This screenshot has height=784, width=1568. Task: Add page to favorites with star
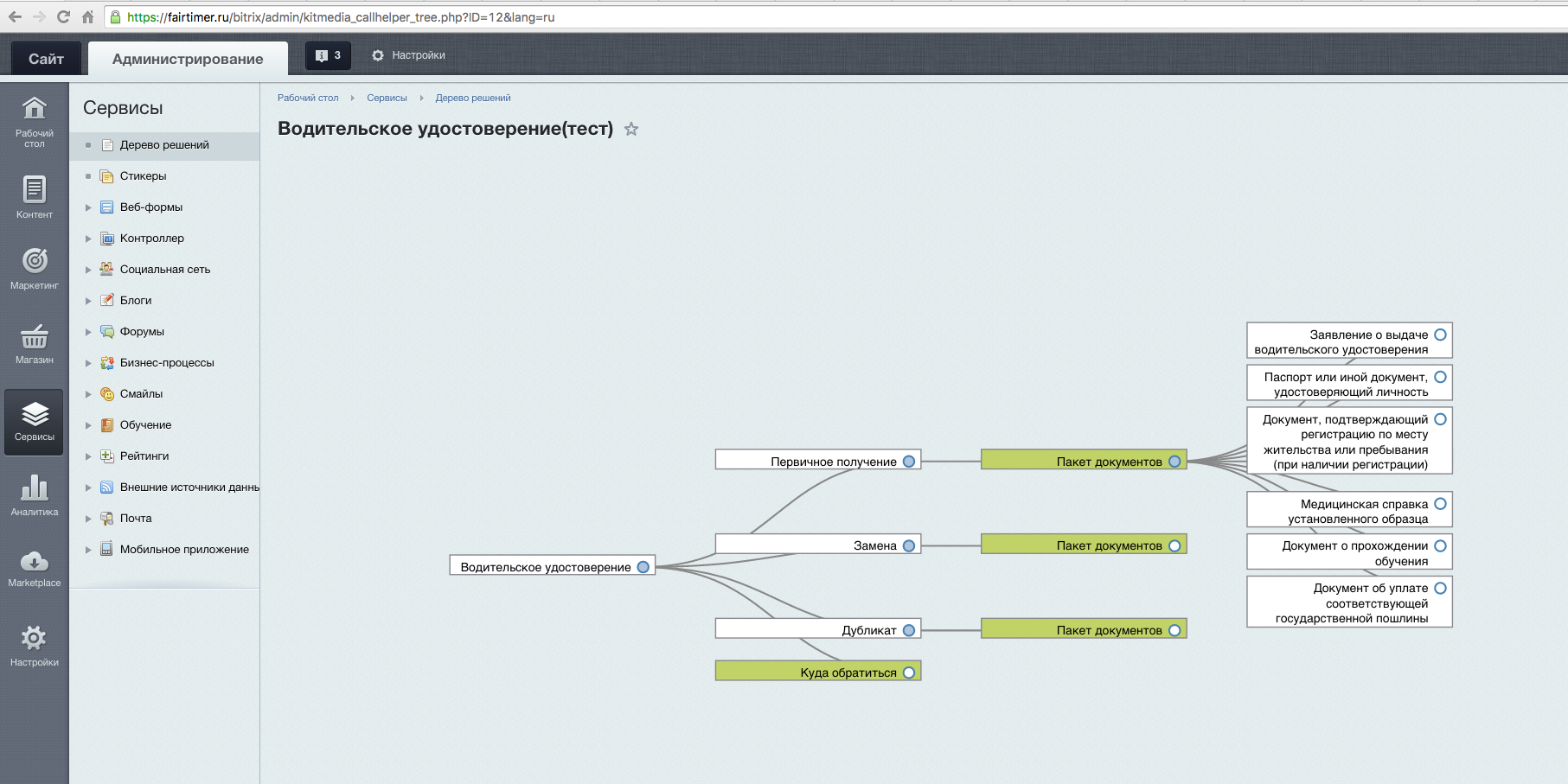[x=631, y=130]
